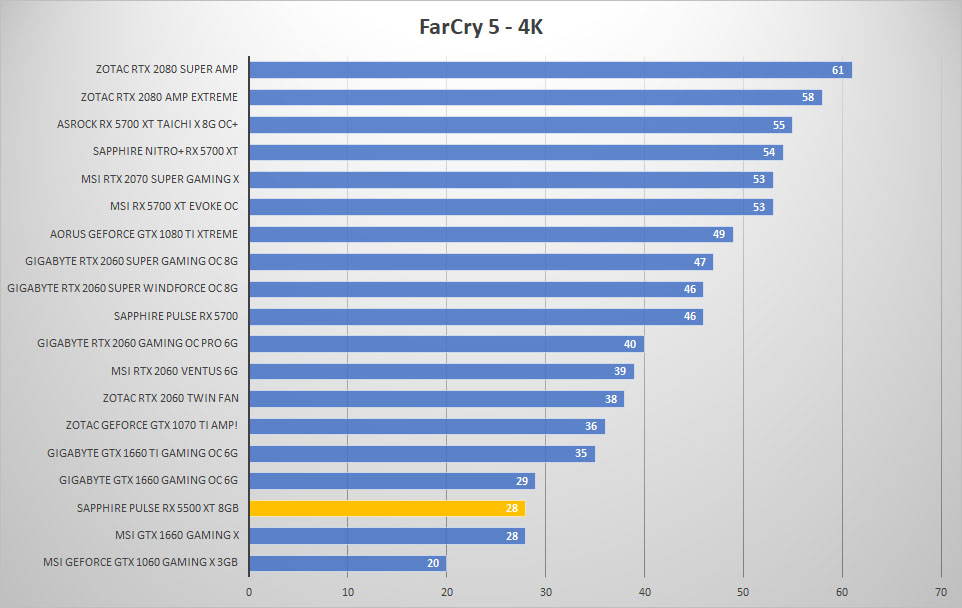Click the data value 36
Viewport: 962px width, 608px height.
pos(590,426)
